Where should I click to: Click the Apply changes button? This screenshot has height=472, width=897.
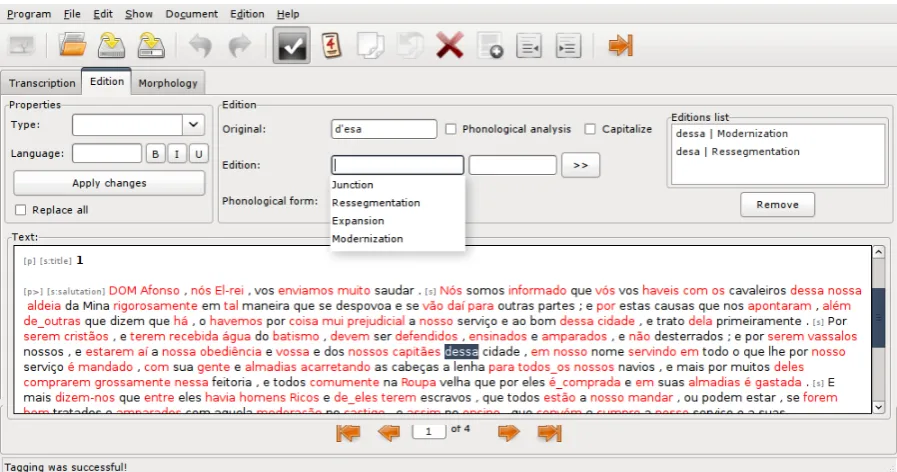coord(109,183)
